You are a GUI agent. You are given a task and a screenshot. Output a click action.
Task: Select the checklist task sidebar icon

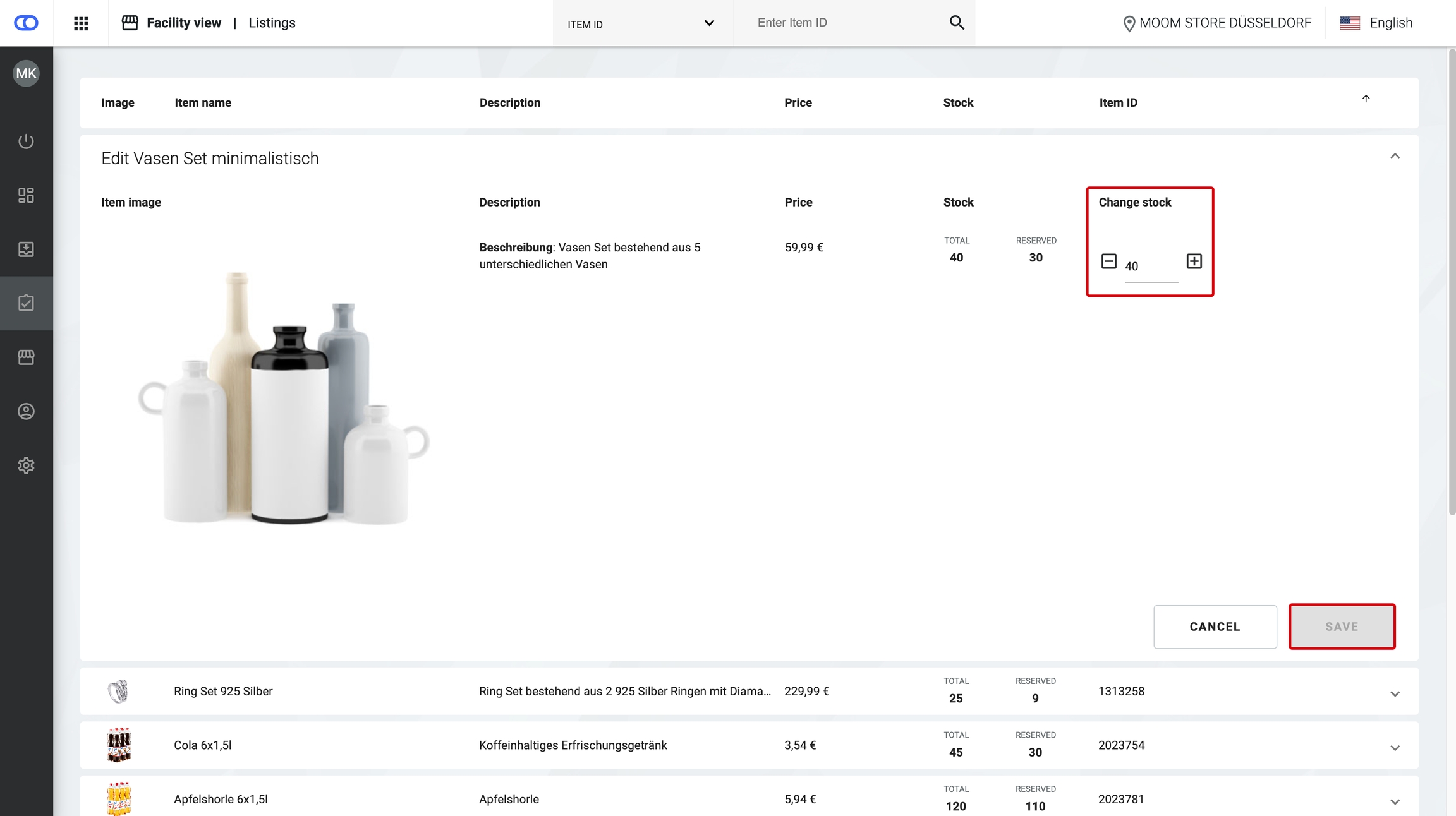[26, 303]
